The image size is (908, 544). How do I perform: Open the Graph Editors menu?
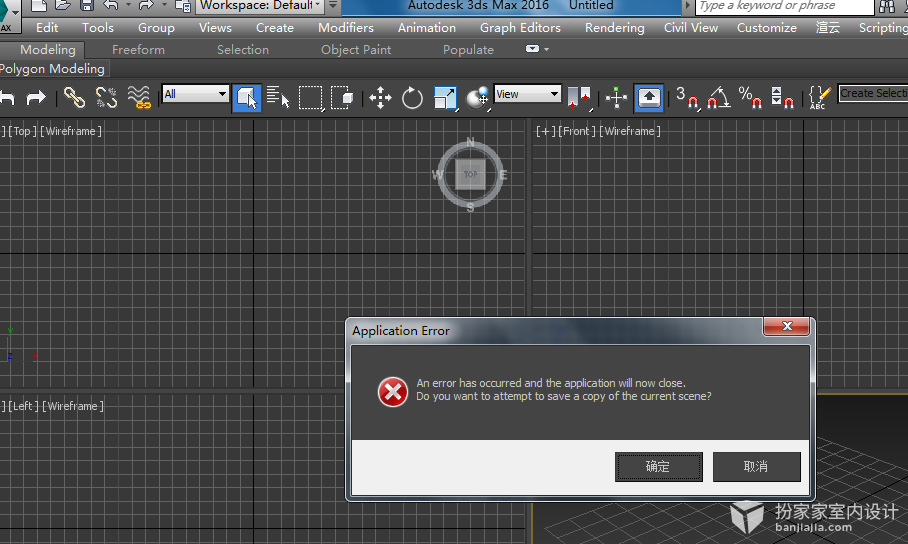[x=520, y=28]
